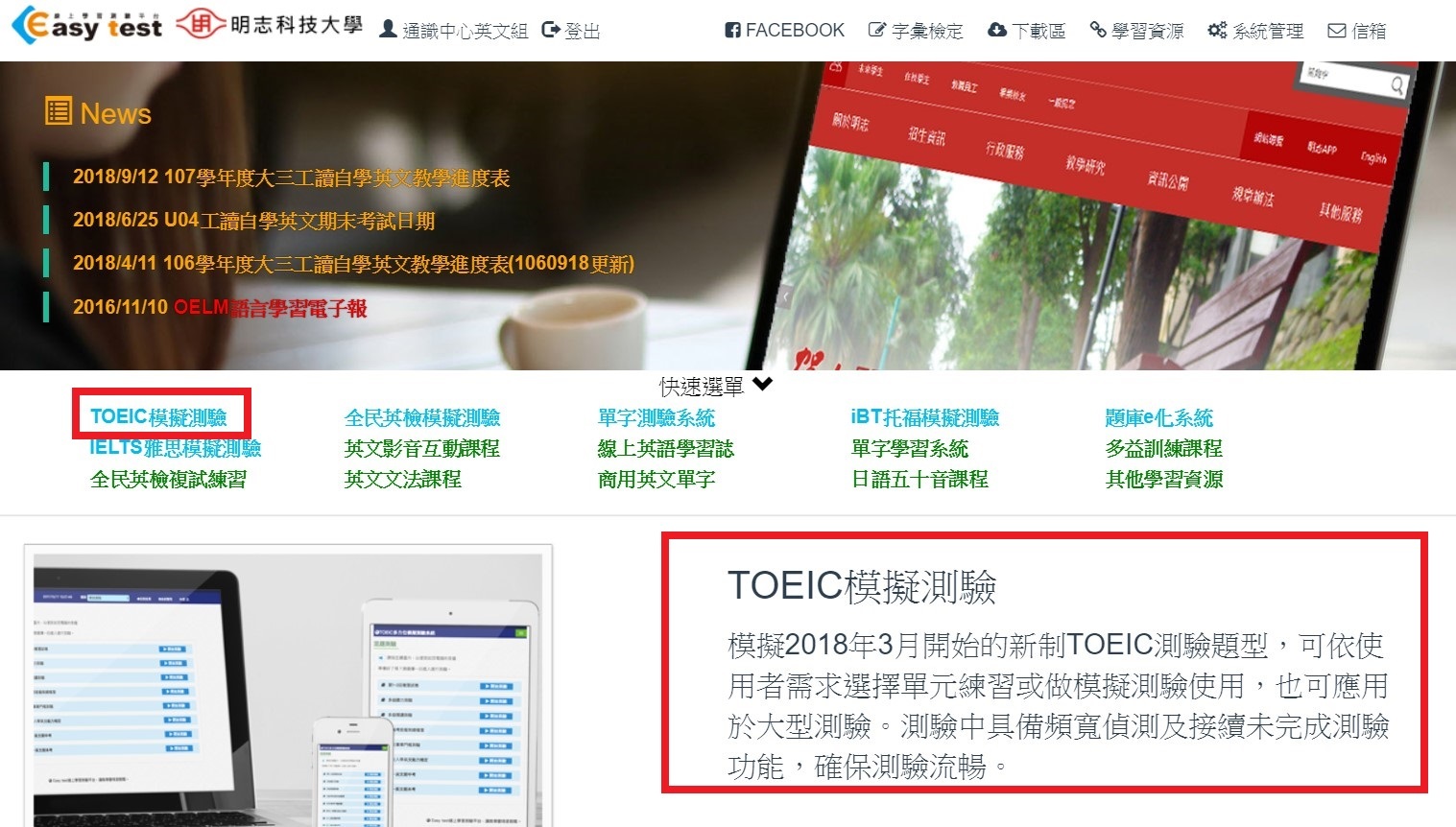This screenshot has width=1456, height=827.
Task: Open IELTS雅思模擬測驗 link
Action: click(175, 448)
